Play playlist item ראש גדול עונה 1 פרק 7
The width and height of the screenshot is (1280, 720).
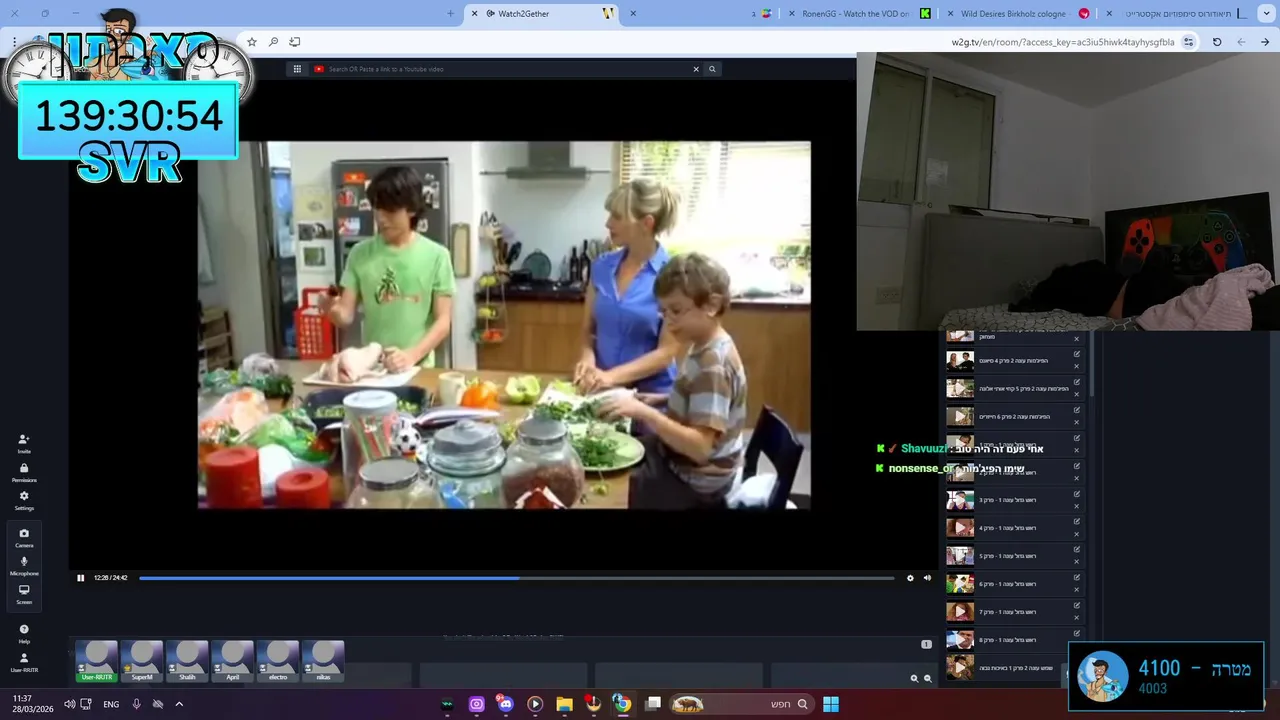coord(960,612)
